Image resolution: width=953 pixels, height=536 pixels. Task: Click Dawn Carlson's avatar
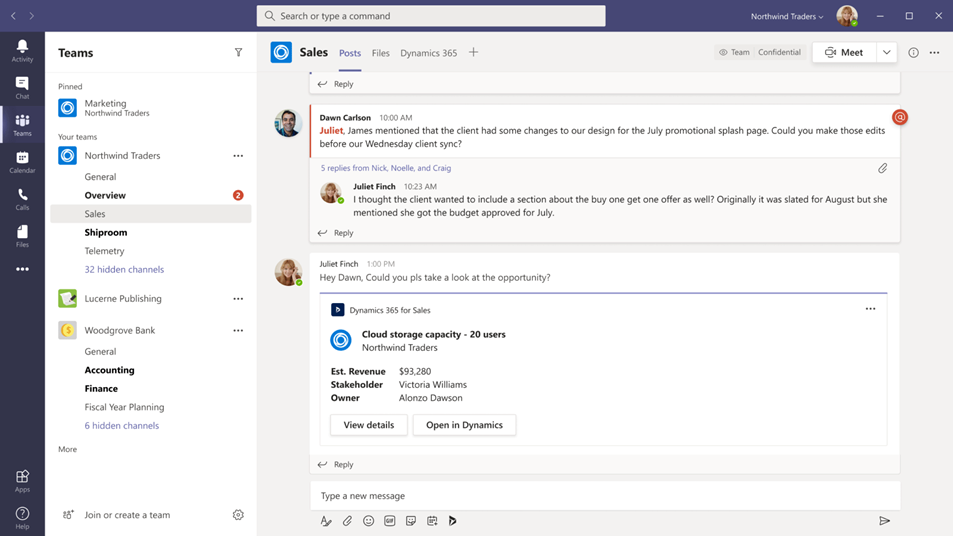(288, 123)
